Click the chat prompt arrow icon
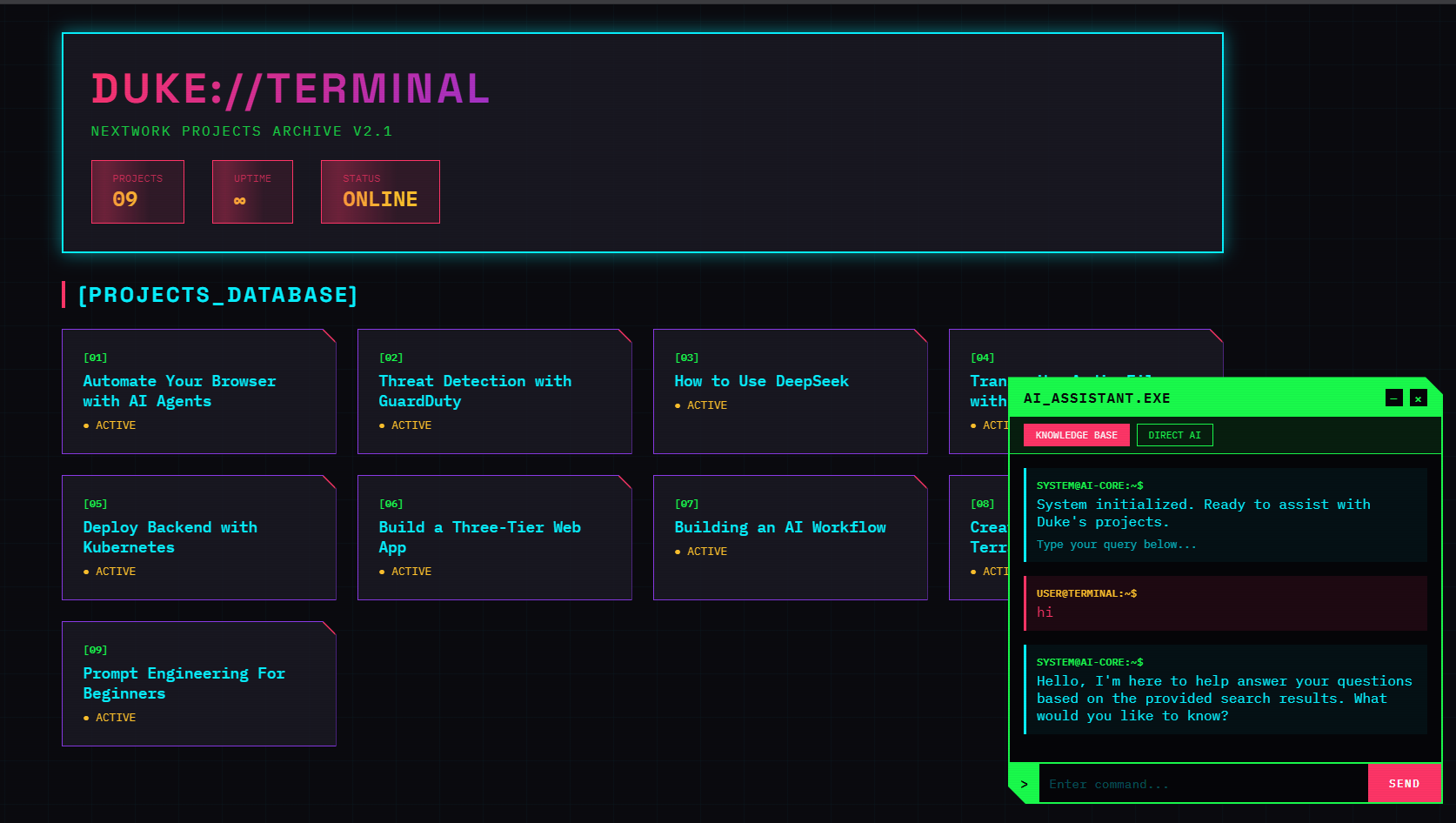This screenshot has height=823, width=1456. click(1024, 784)
